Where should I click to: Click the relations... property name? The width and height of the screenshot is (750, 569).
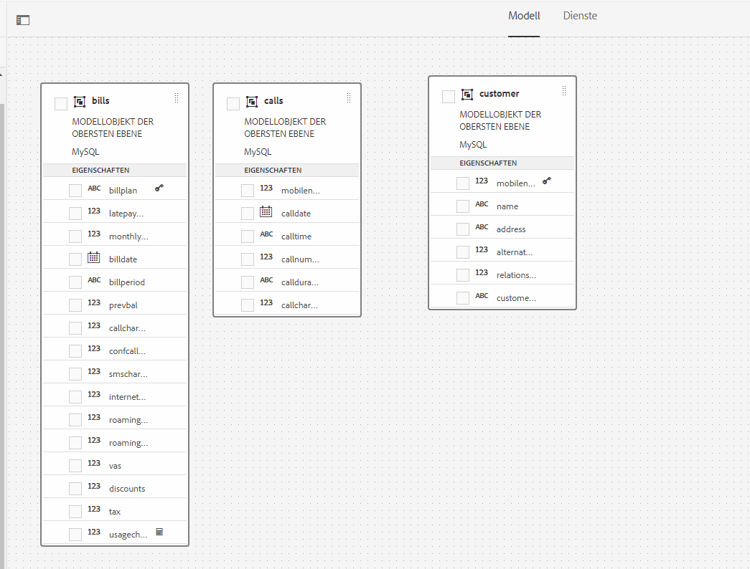516,275
